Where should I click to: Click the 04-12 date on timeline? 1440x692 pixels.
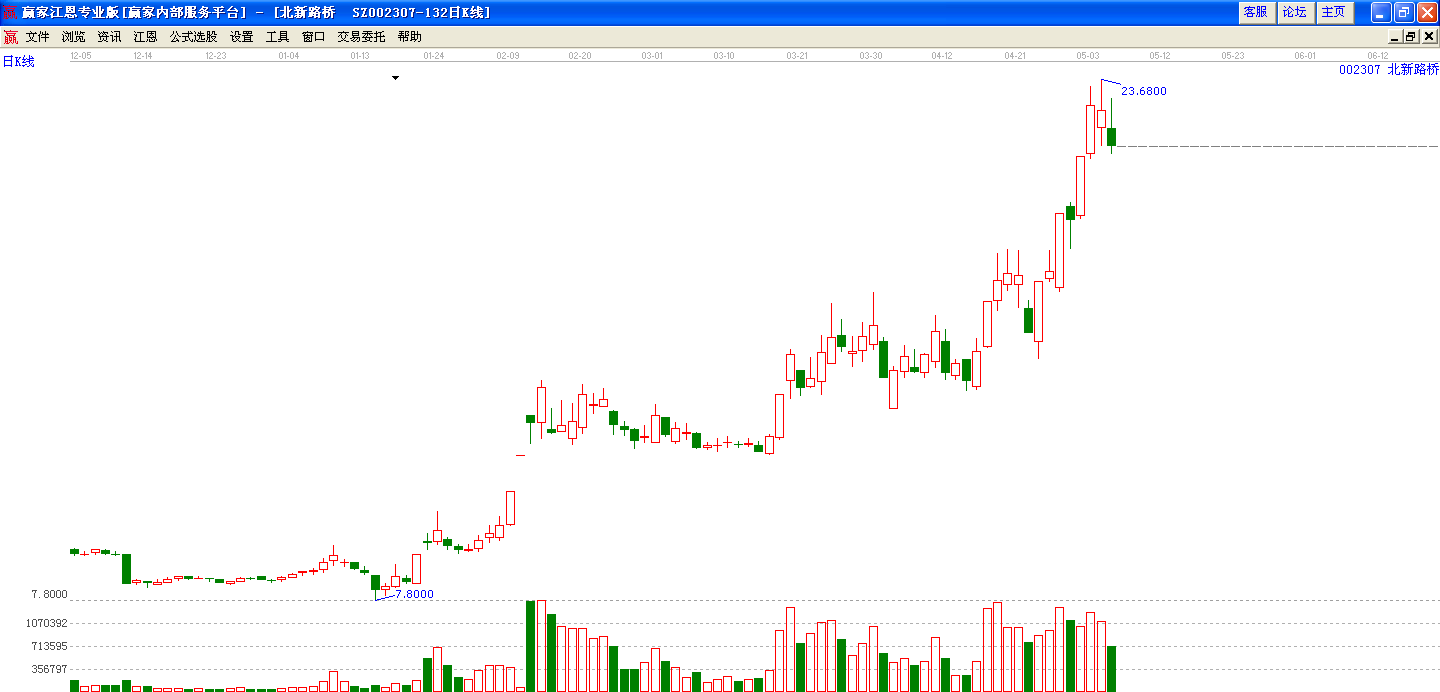pos(942,56)
